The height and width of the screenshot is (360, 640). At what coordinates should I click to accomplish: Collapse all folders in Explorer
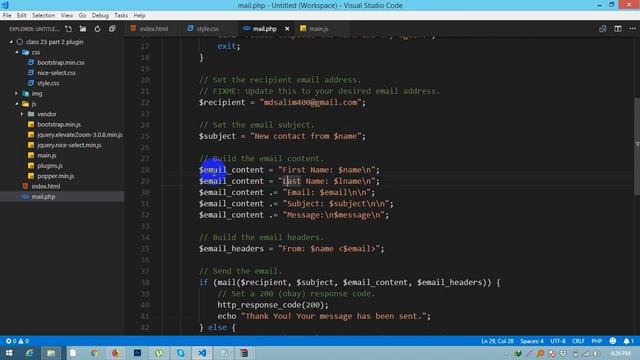coord(112,29)
